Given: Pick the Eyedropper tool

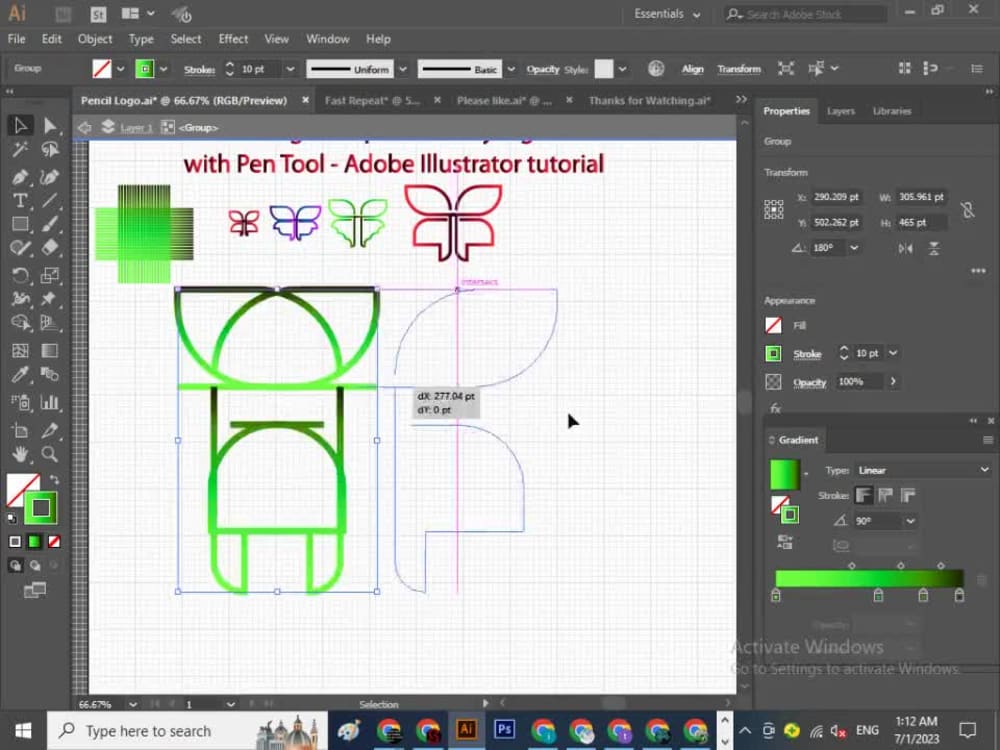Looking at the screenshot, I should tap(20, 374).
